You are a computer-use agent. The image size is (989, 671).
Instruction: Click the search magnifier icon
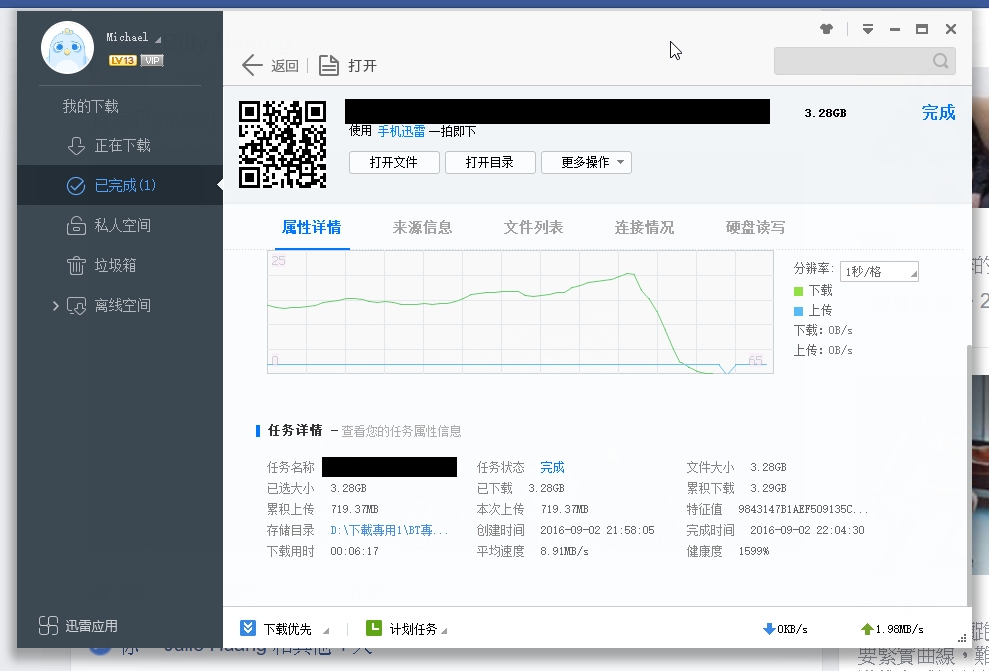(x=940, y=61)
